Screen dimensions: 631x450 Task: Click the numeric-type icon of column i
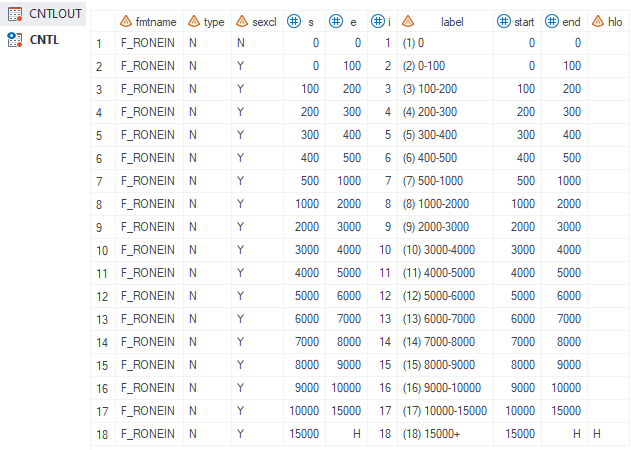tap(377, 21)
